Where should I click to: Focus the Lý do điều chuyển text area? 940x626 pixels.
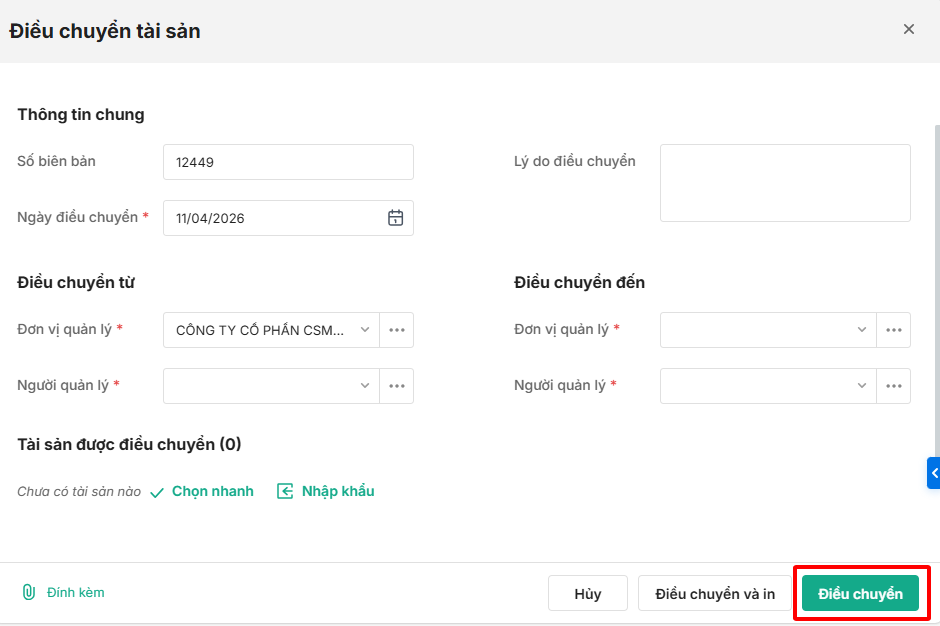pyautogui.click(x=785, y=183)
